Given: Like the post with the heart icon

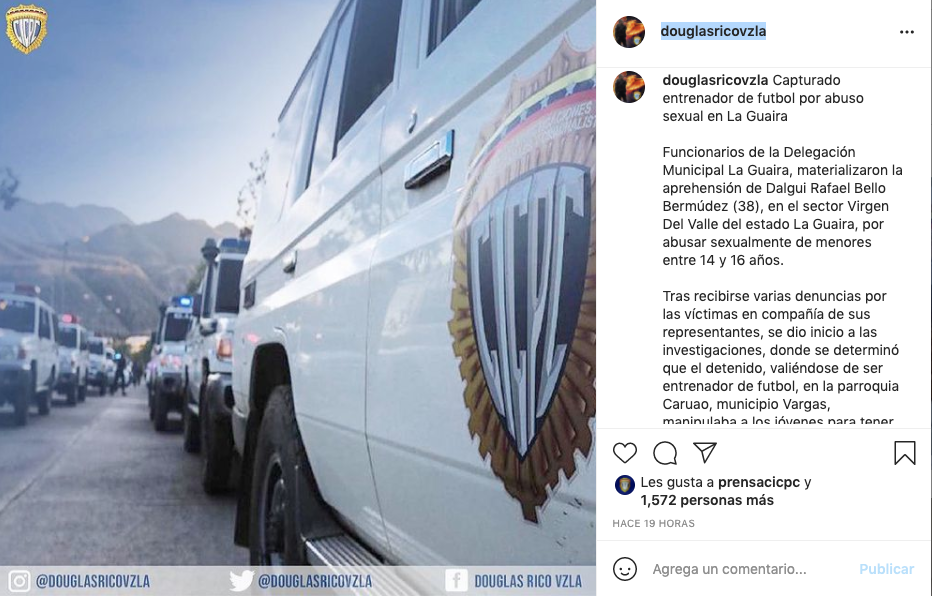Looking at the screenshot, I should click(x=625, y=453).
